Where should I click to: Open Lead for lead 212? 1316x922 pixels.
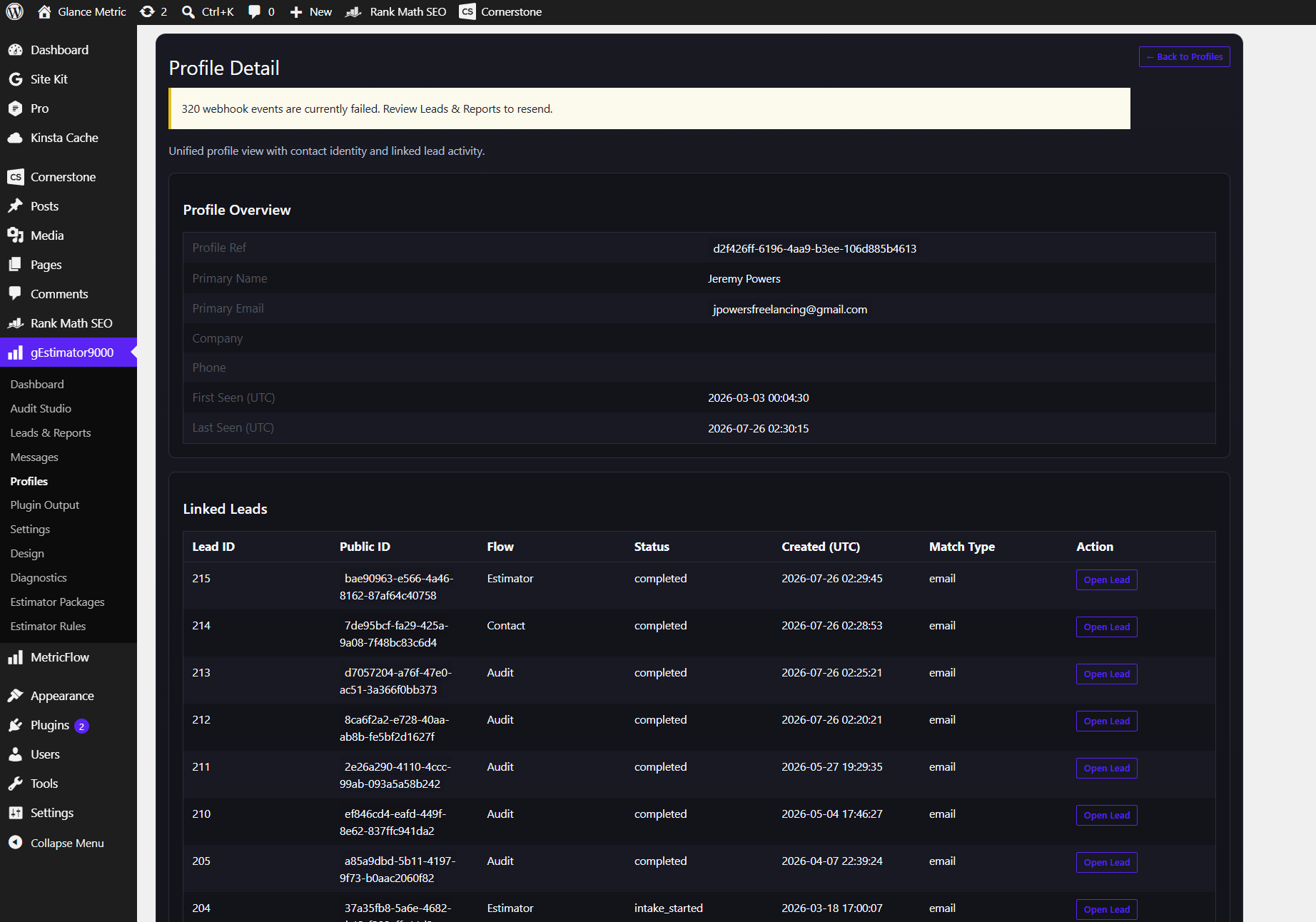tap(1106, 721)
